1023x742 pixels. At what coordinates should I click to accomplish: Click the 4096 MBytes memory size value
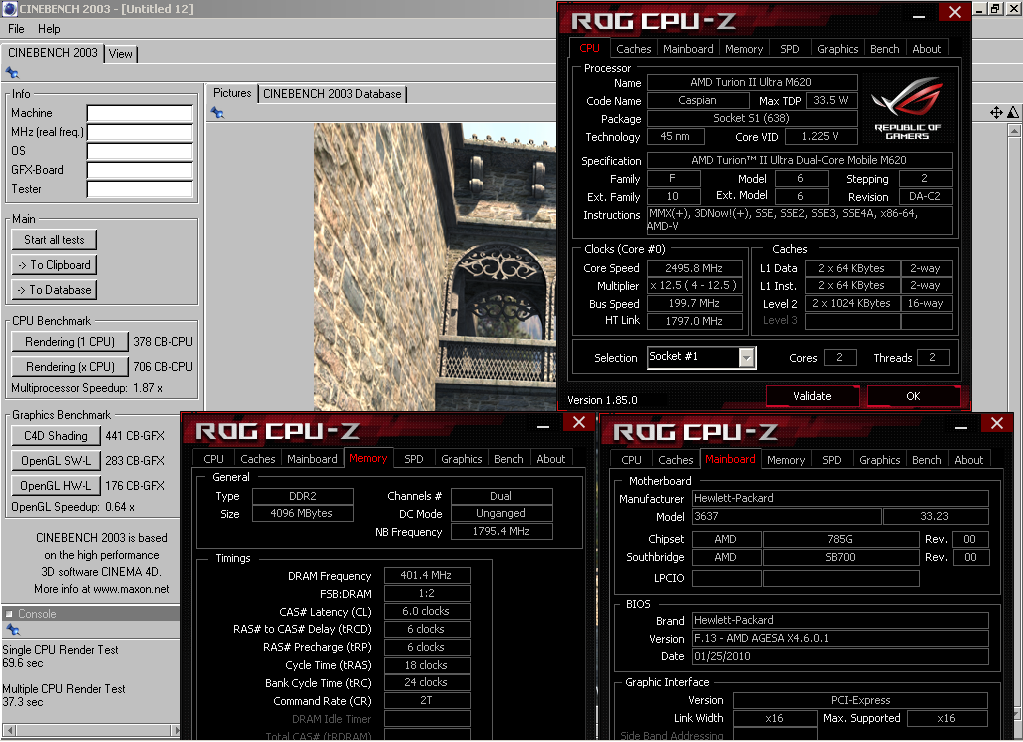302,514
